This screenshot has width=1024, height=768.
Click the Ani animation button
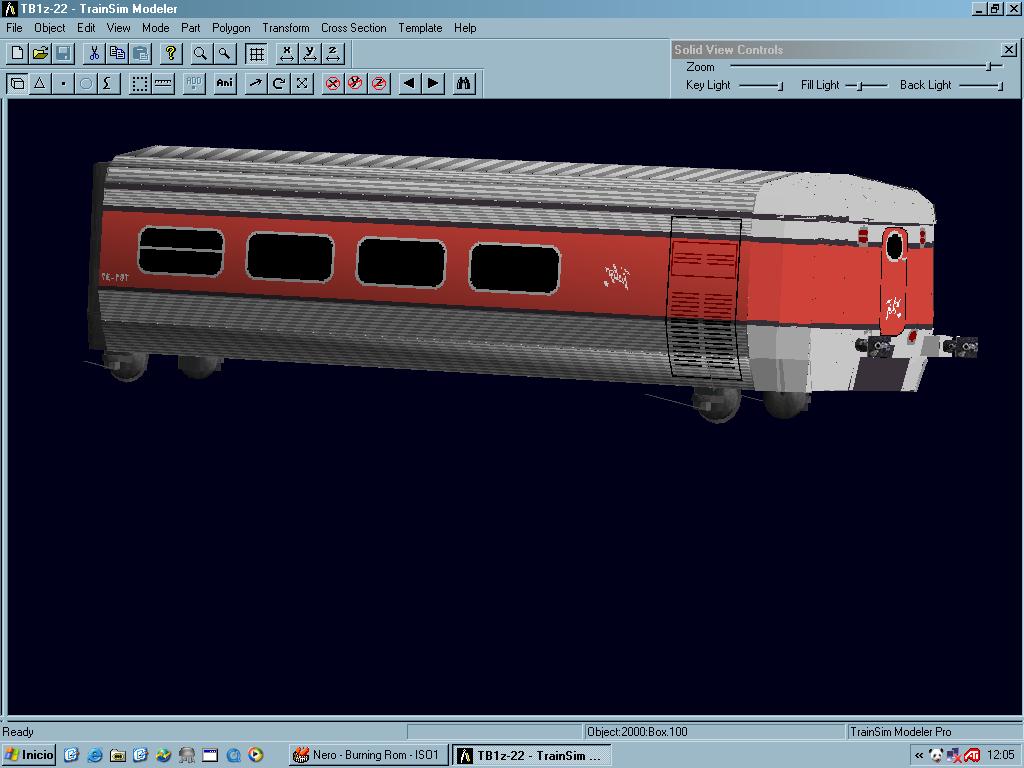click(225, 83)
